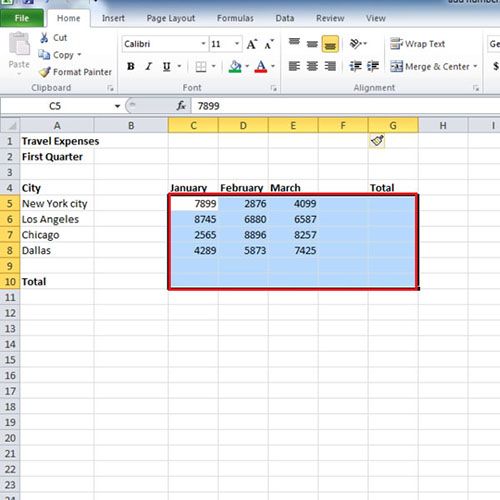Click the paste options brush icon in G1
Image resolution: width=500 pixels, height=500 pixels.
tap(377, 141)
